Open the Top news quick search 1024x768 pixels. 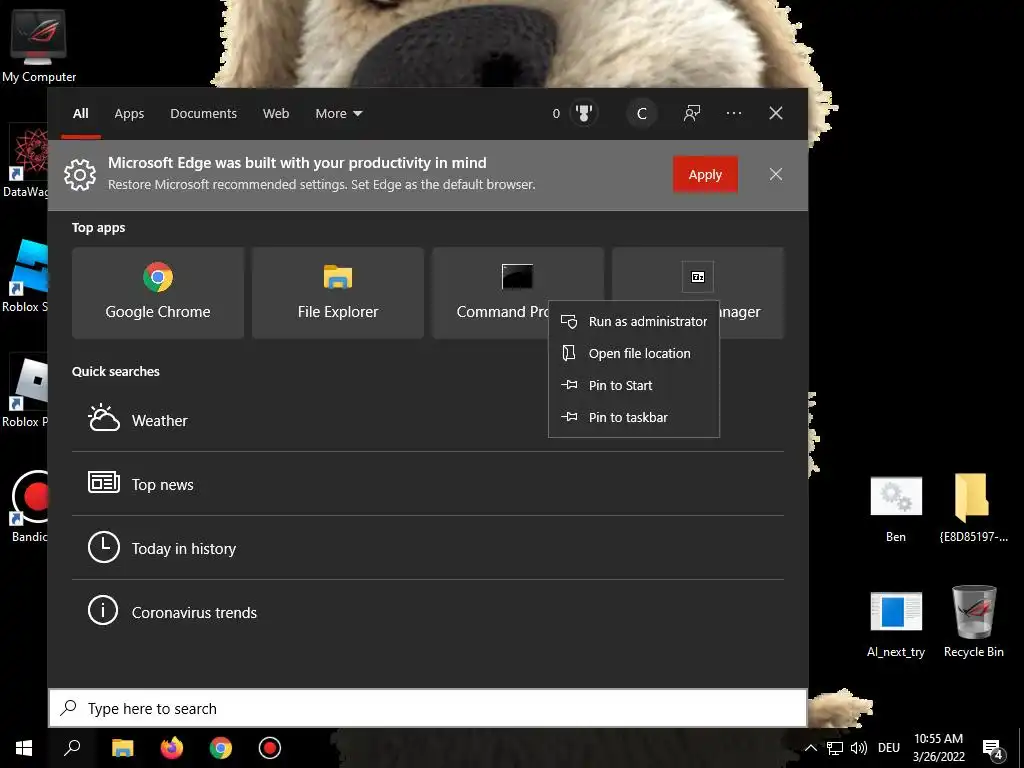428,484
